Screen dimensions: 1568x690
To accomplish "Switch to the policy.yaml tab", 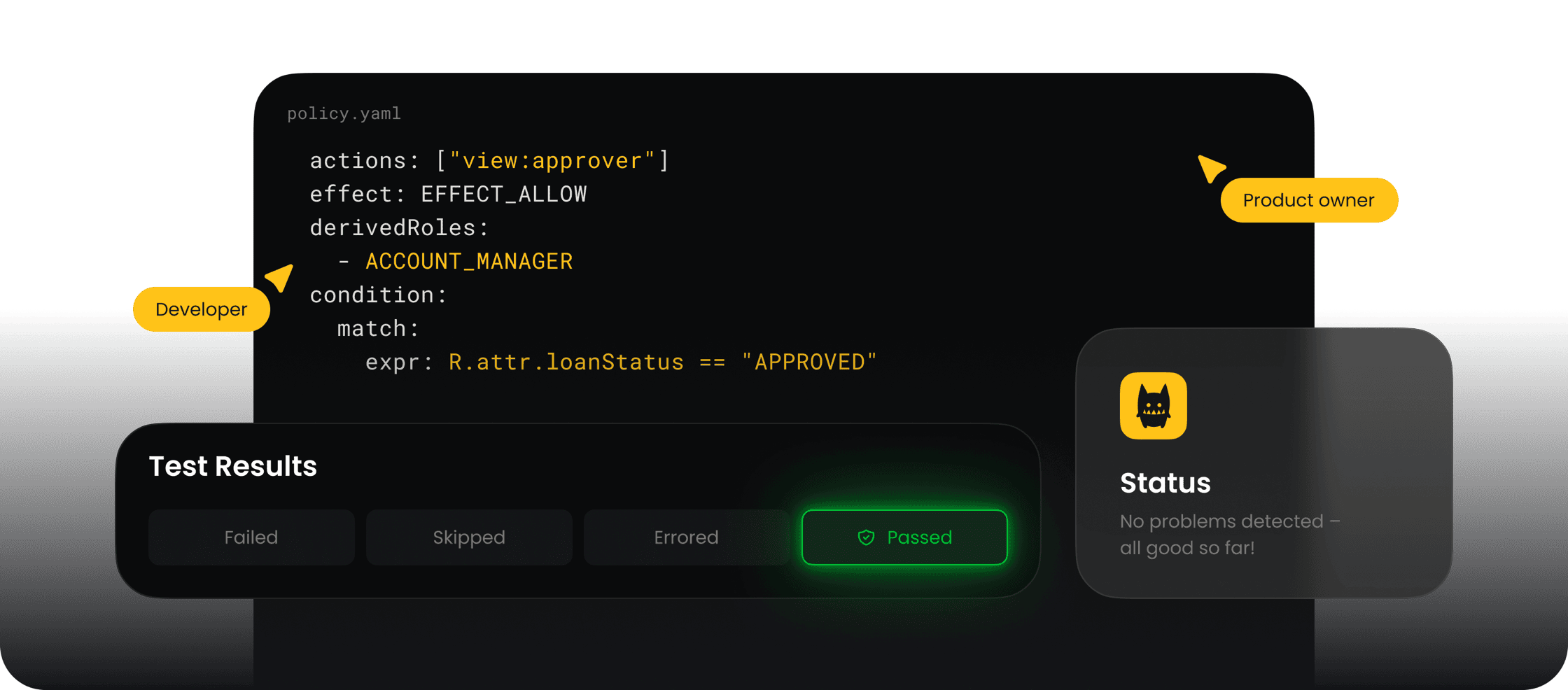I will (x=344, y=113).
